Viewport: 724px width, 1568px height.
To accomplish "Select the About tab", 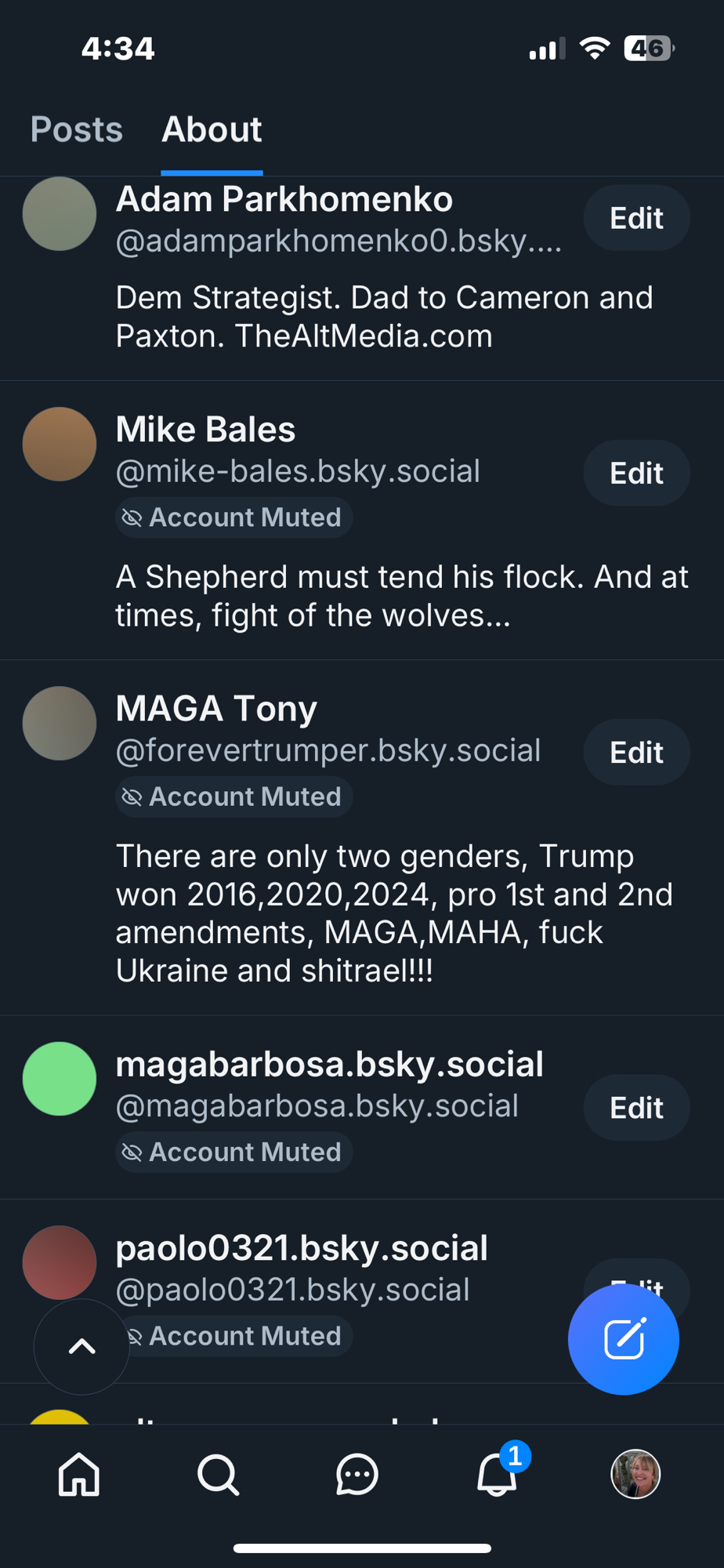I will 212,129.
